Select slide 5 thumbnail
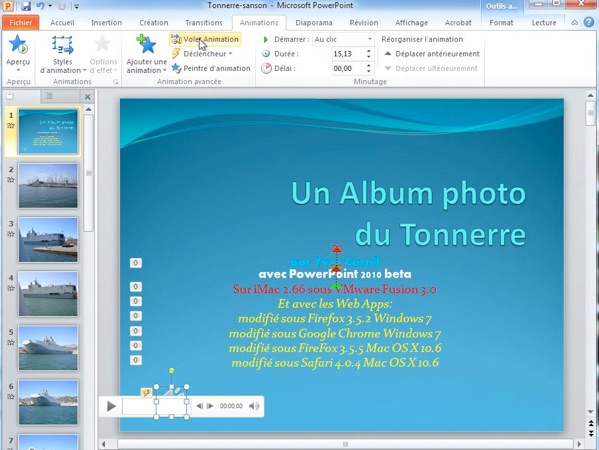 click(x=48, y=348)
